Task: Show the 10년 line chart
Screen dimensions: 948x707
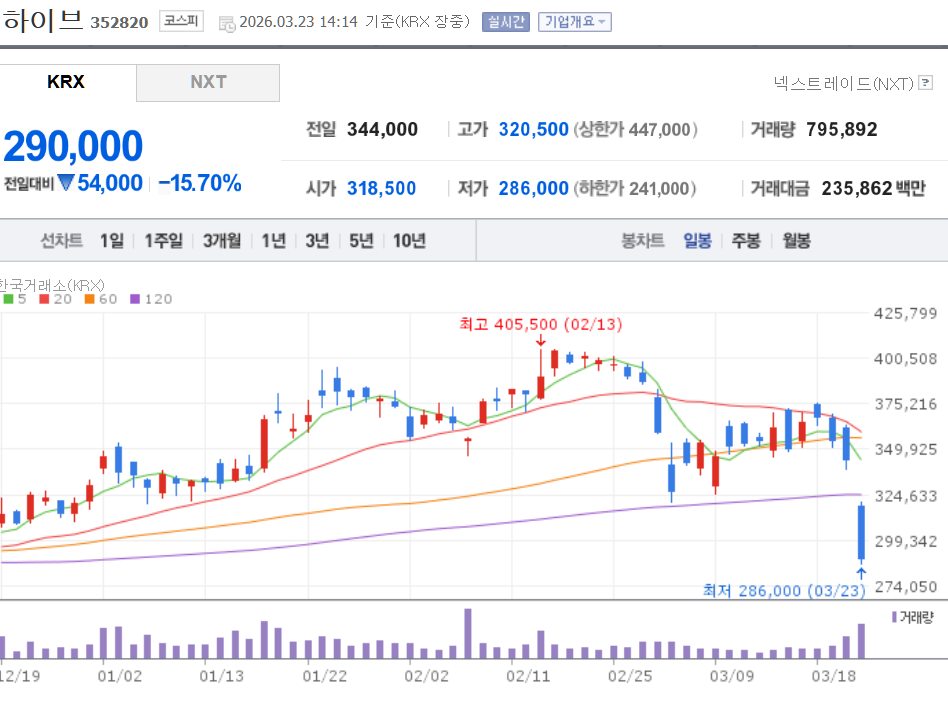Action: tap(409, 241)
